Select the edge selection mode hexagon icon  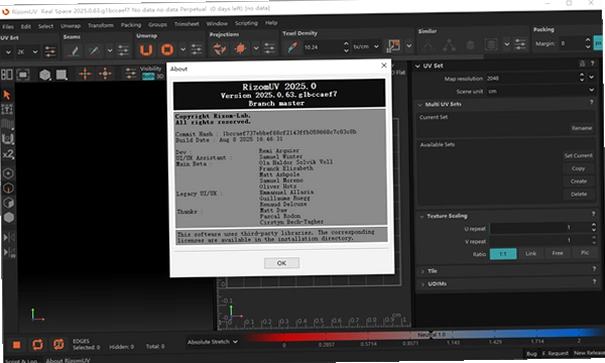[8, 188]
